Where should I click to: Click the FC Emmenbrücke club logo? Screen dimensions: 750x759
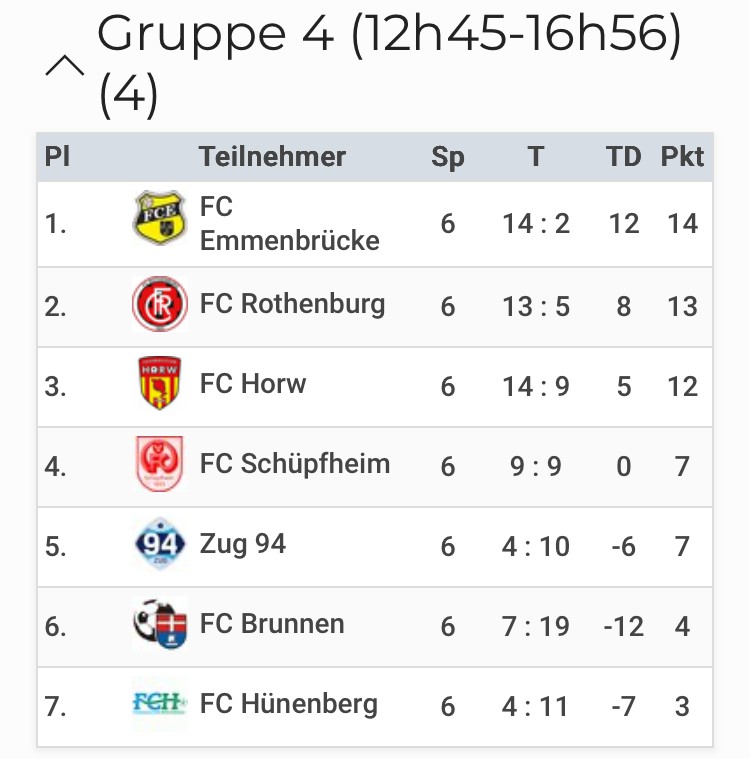[x=160, y=218]
